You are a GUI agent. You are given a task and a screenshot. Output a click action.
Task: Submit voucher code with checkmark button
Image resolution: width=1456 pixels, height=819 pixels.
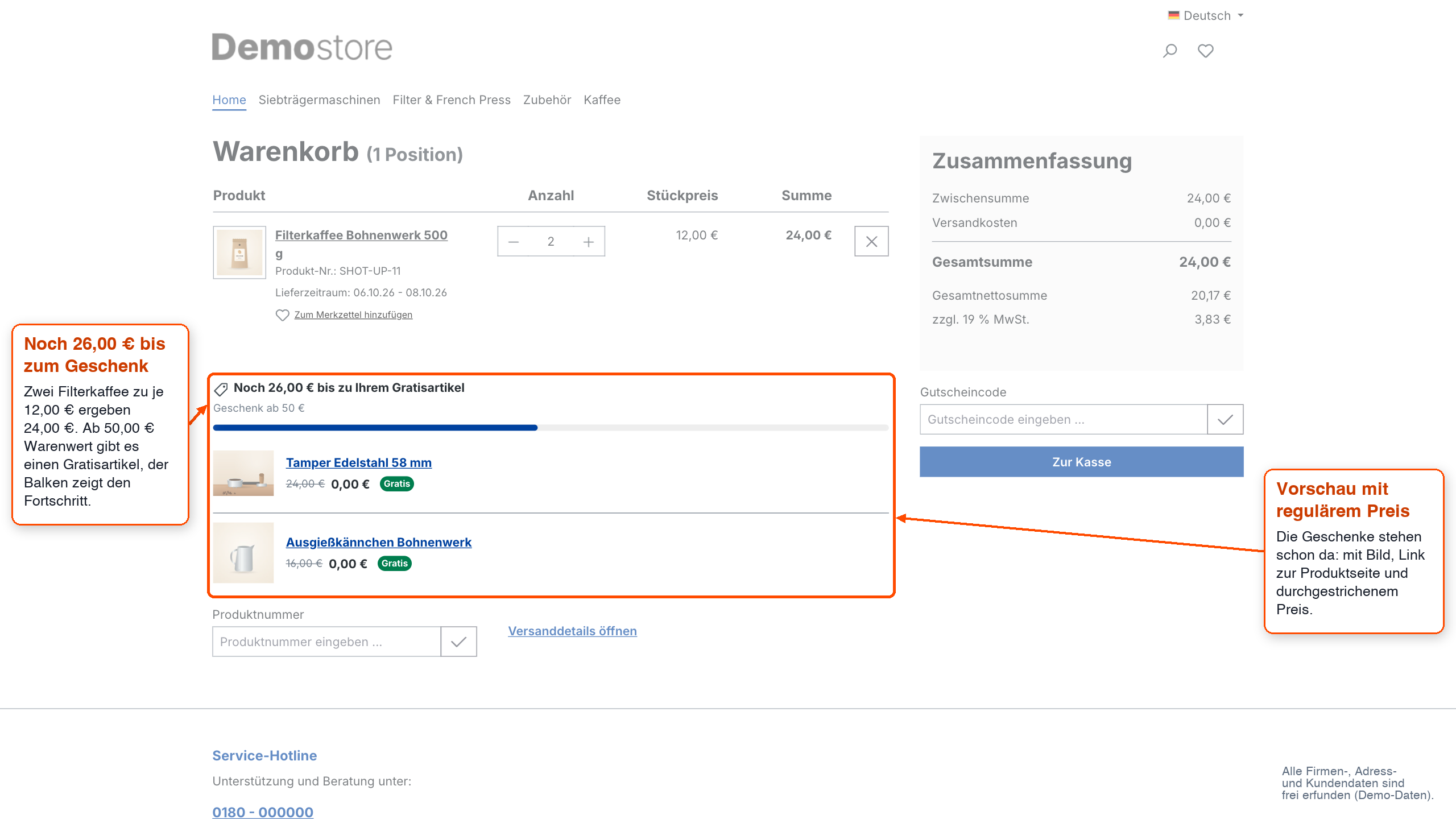pos(1225,420)
